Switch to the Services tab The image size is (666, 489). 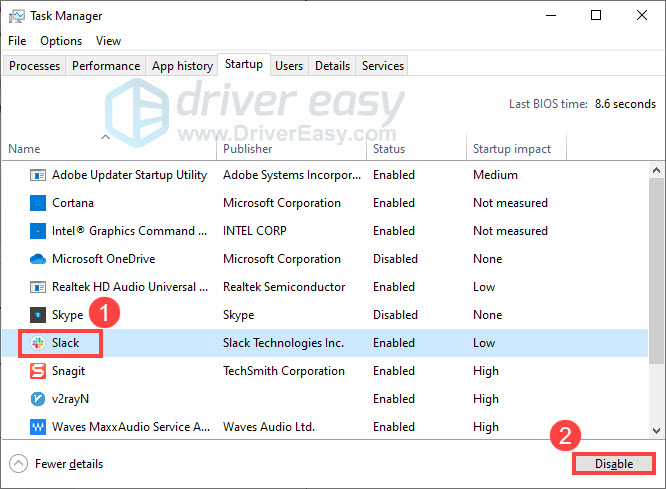(383, 66)
